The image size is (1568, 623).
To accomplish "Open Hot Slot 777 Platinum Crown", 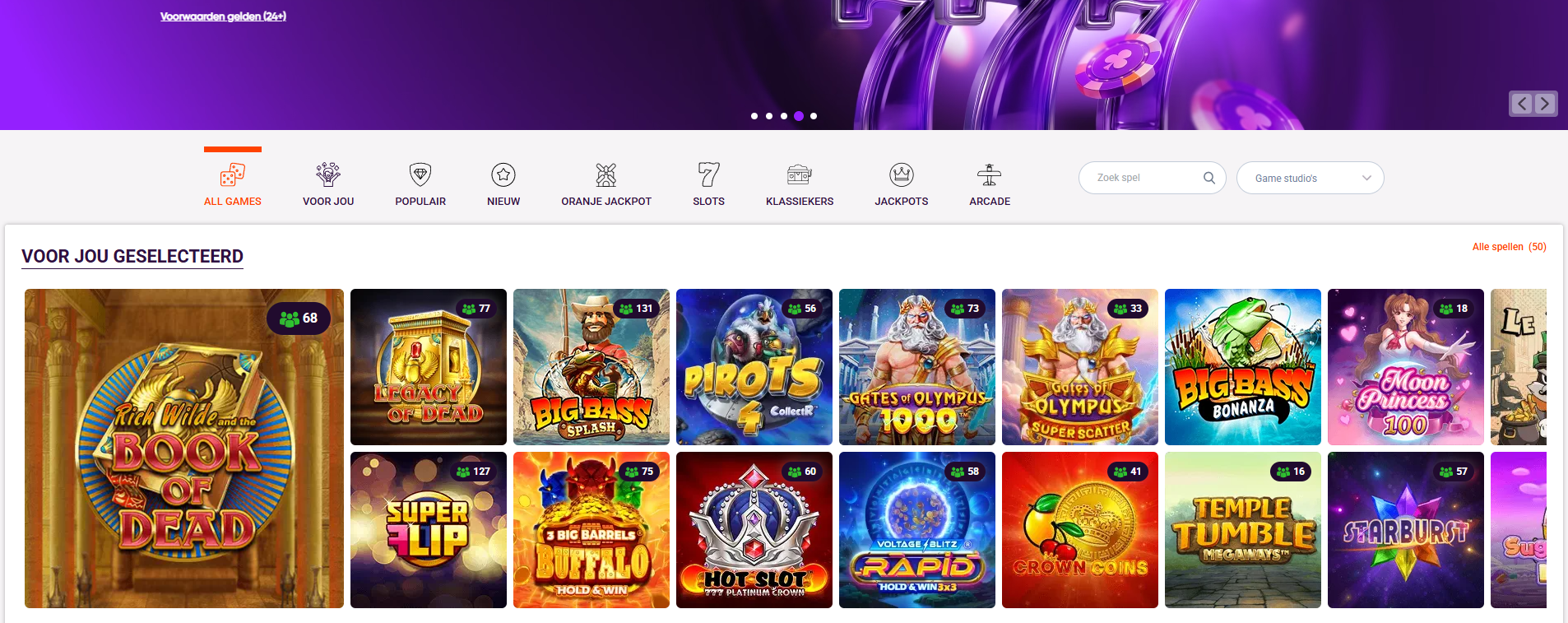I will point(754,530).
